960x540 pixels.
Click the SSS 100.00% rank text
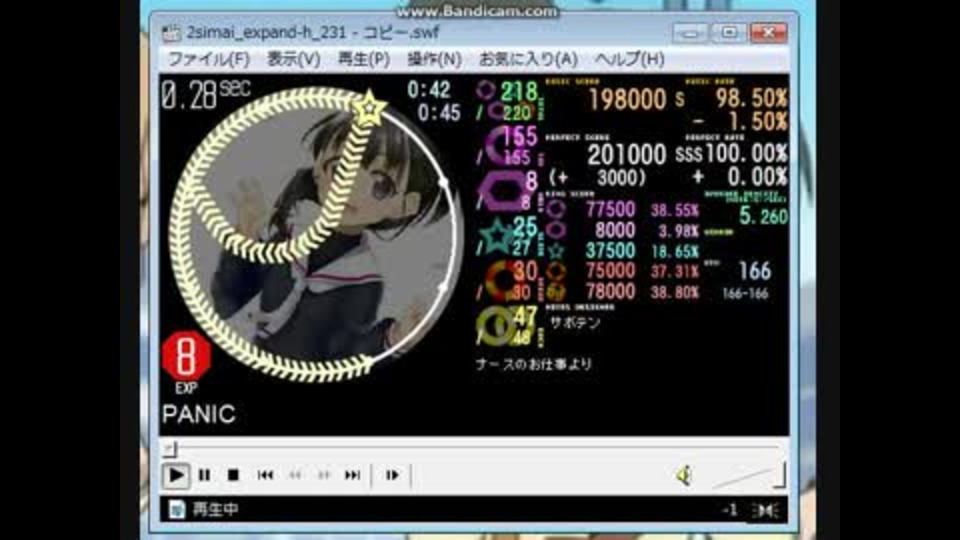tap(732, 154)
